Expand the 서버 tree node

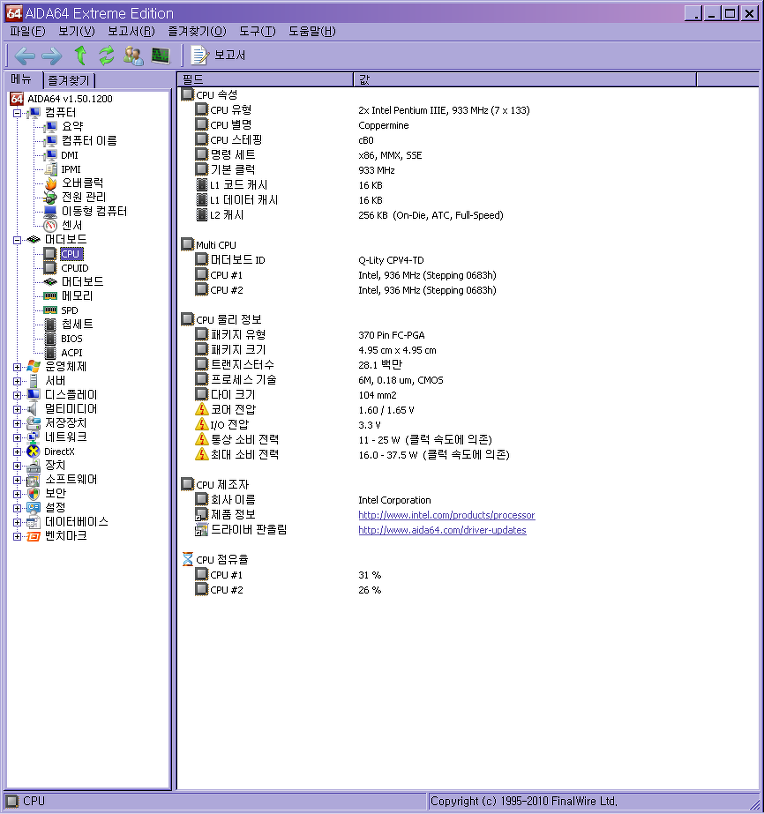[17, 381]
